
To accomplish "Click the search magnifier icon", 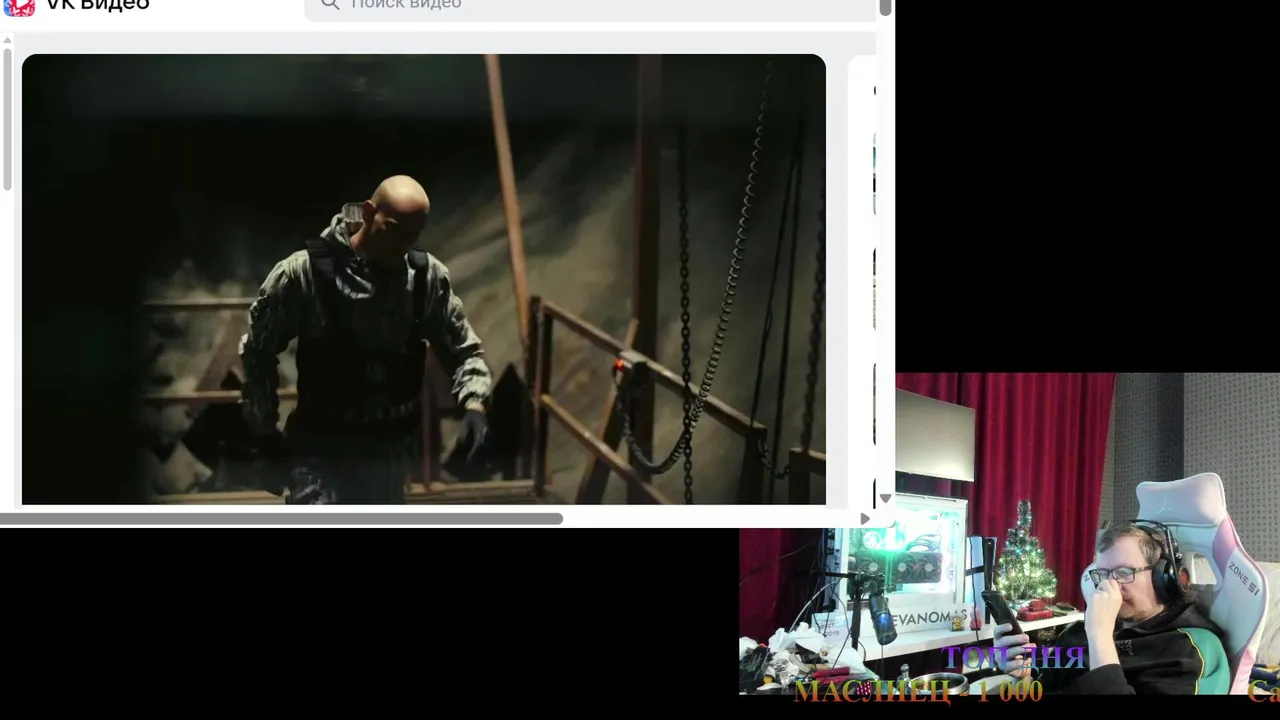I will pos(330,4).
